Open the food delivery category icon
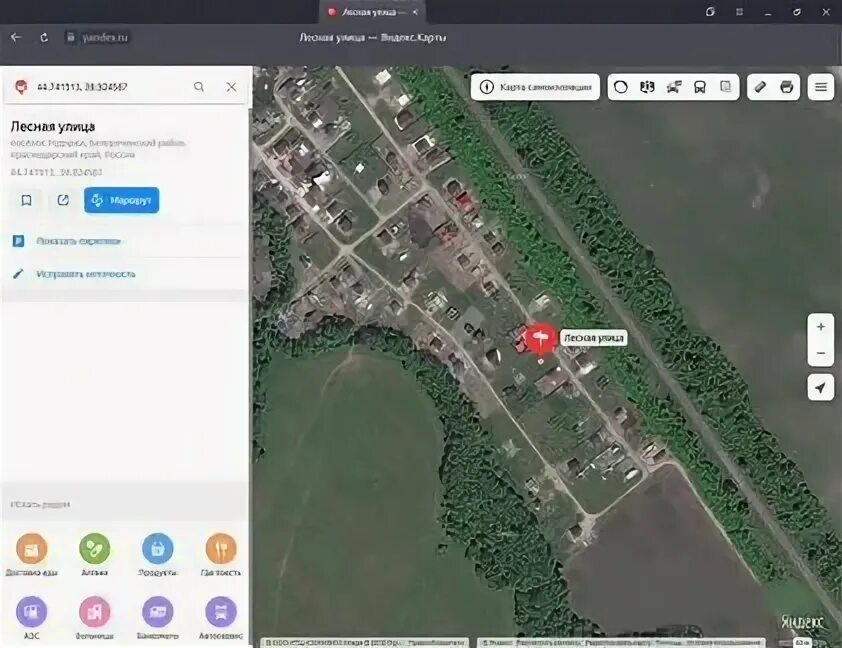Viewport: 842px width, 648px height. (32, 549)
